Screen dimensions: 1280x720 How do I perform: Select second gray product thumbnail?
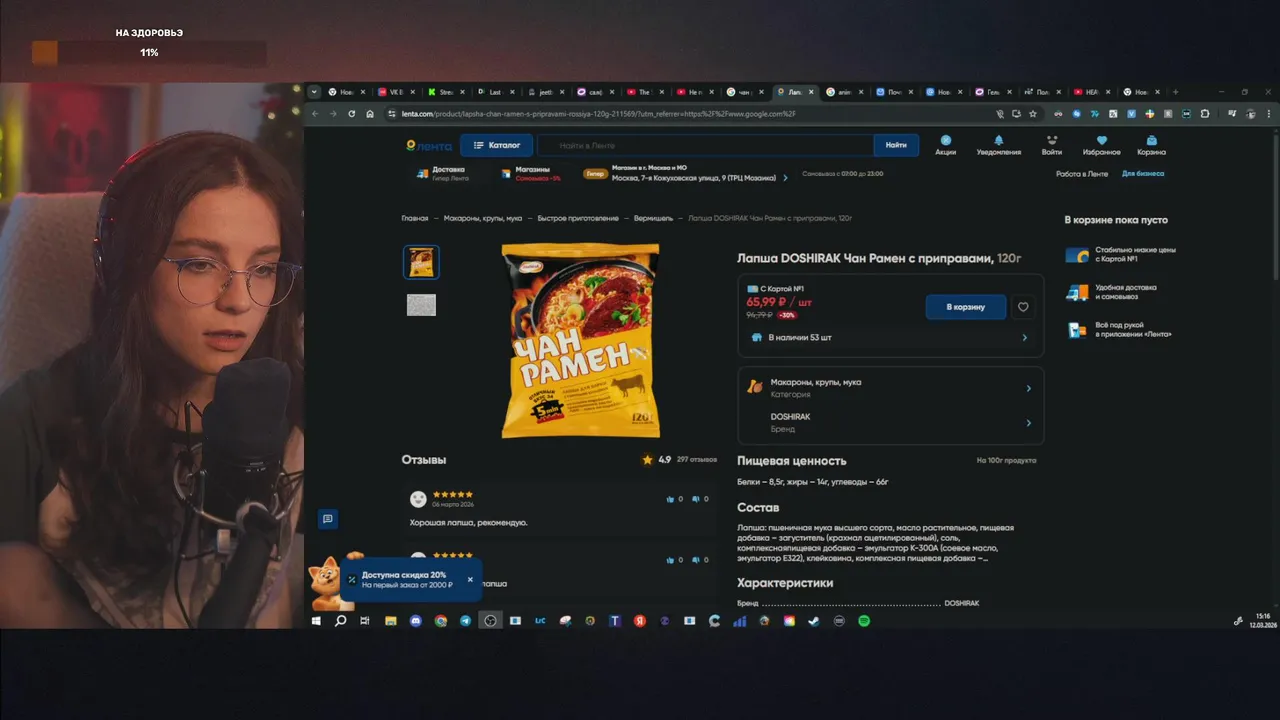point(421,305)
